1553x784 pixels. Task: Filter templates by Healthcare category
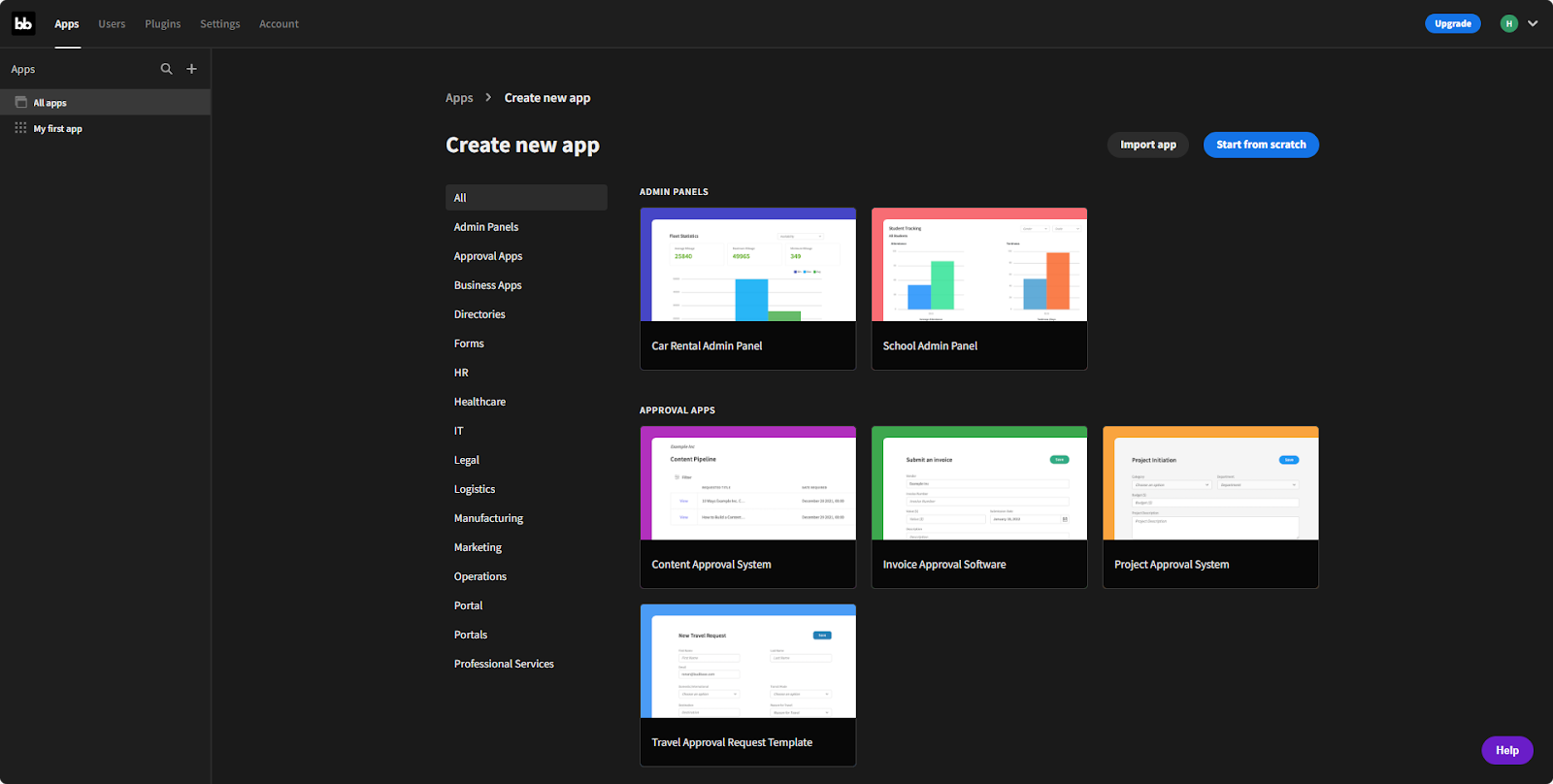(479, 402)
